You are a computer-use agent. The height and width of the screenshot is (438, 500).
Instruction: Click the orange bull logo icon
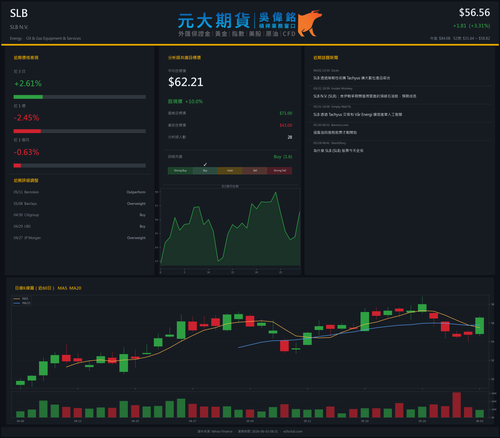pos(310,23)
